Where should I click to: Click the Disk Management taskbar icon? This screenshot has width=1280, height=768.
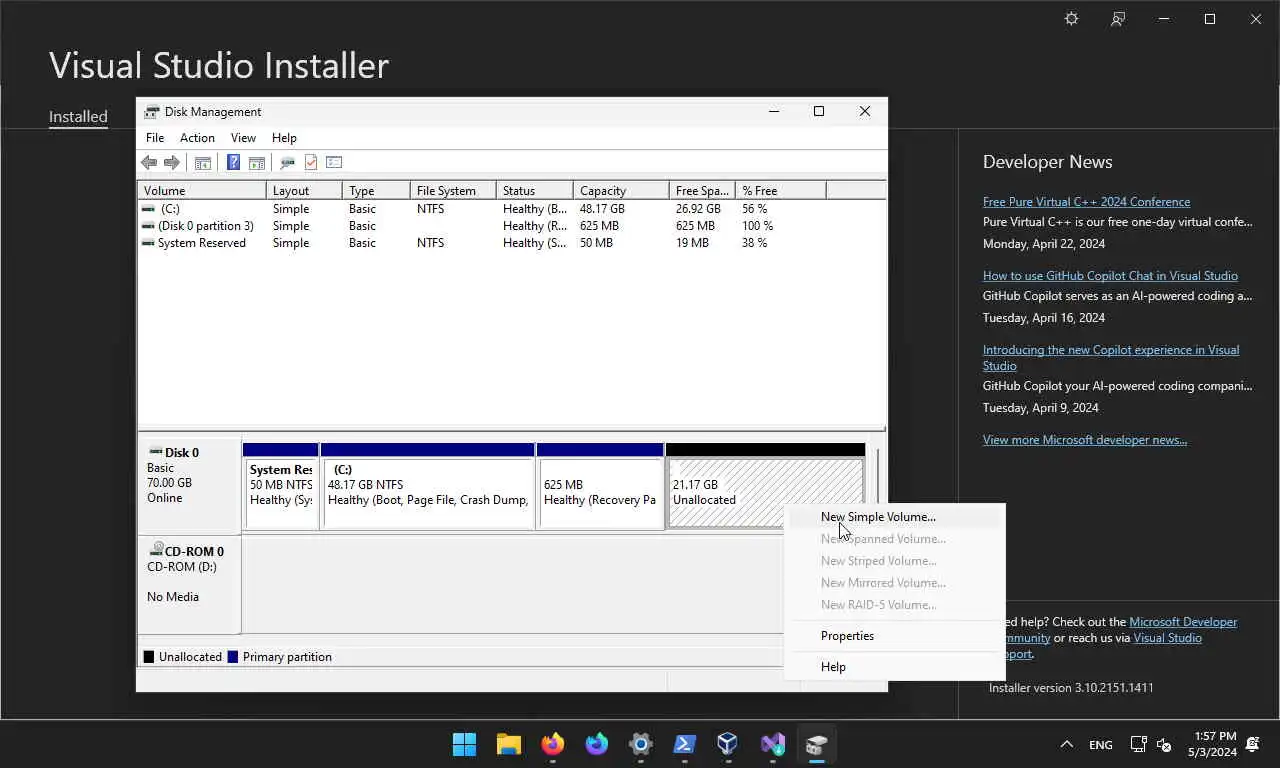click(x=817, y=744)
